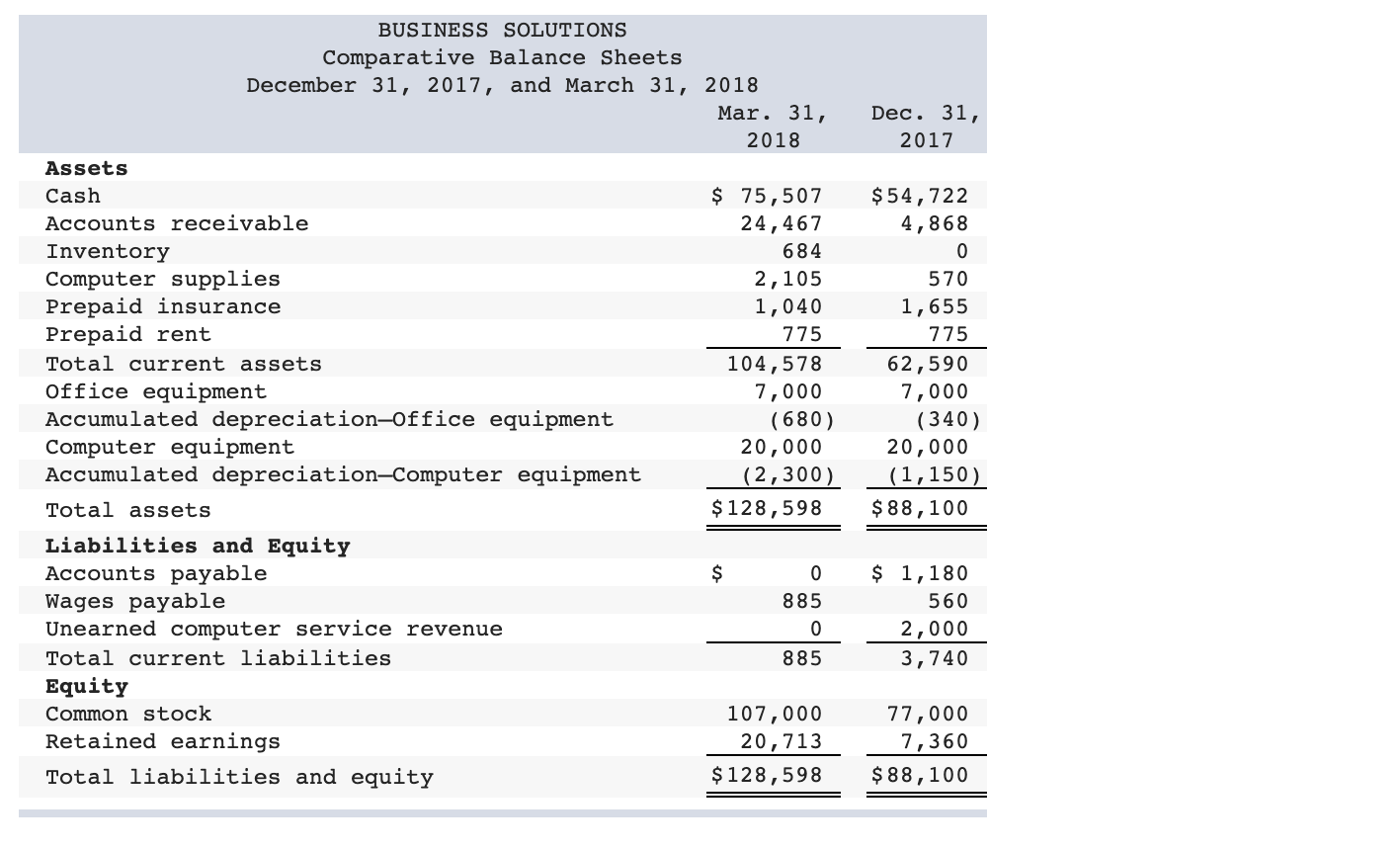Select Total current liabilities value '3,740'
The image size is (1400, 849).
pos(935,658)
